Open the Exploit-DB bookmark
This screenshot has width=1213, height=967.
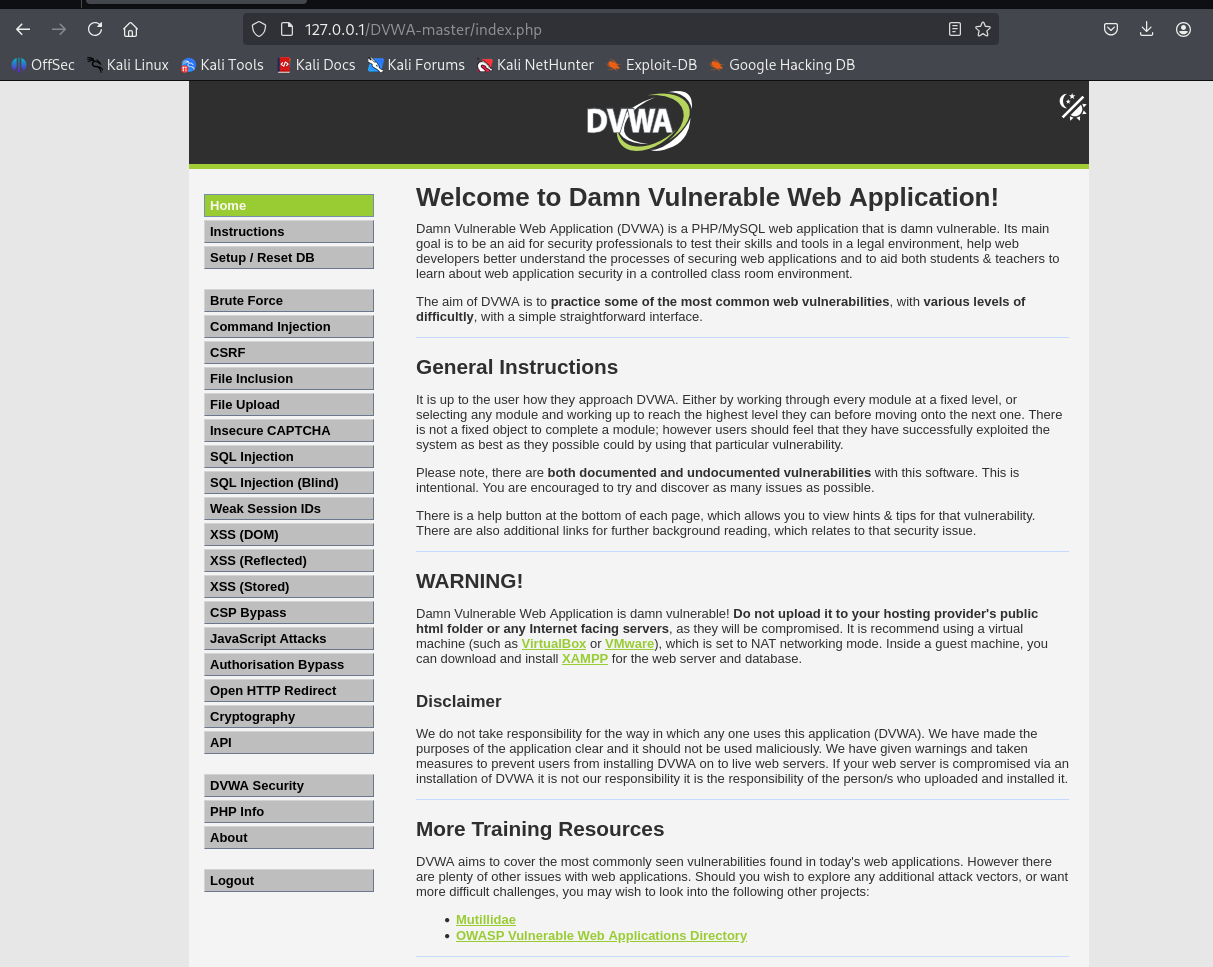point(652,65)
